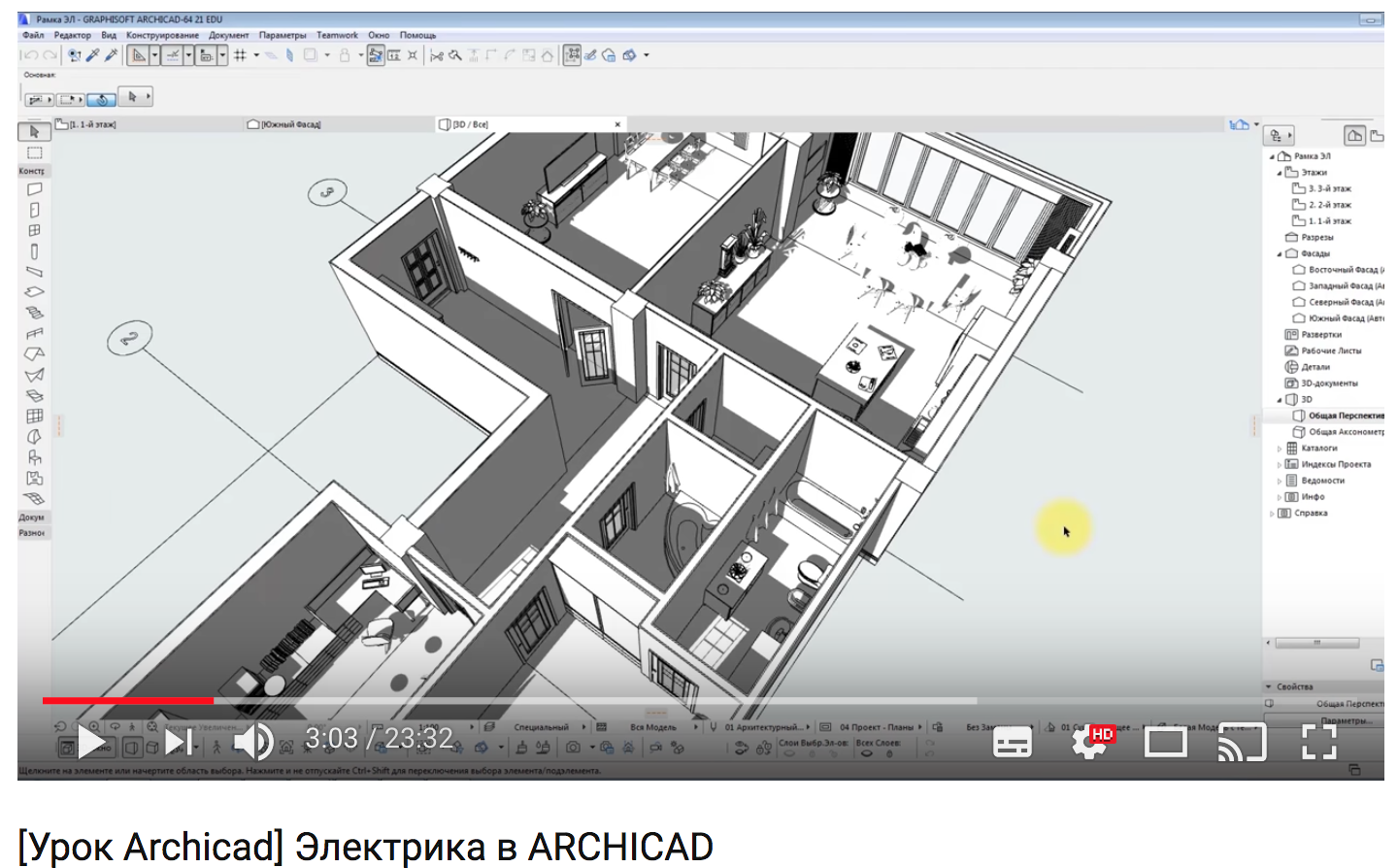Collapse the 3D folder in navigator
This screenshot has width=1398, height=868.
tap(1280, 399)
